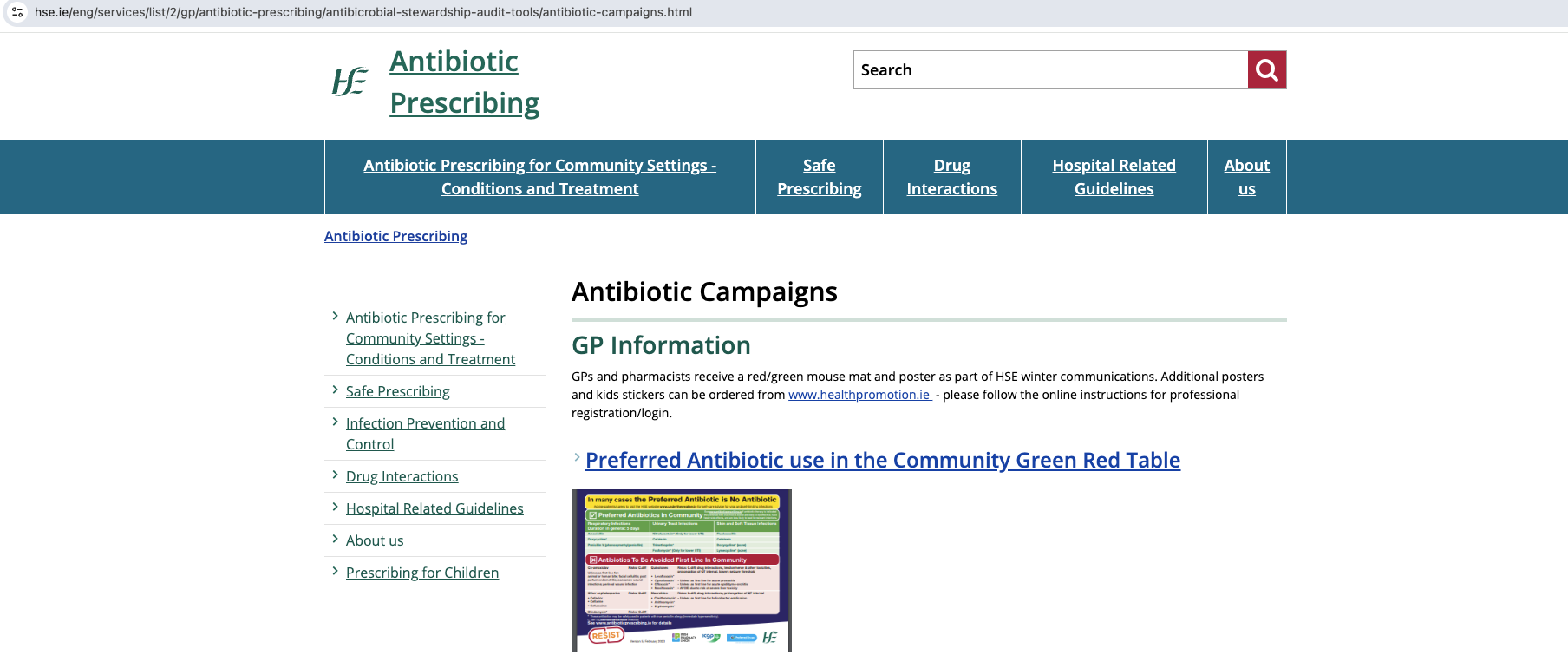
Task: Click the red search magnifier button
Action: (1266, 70)
